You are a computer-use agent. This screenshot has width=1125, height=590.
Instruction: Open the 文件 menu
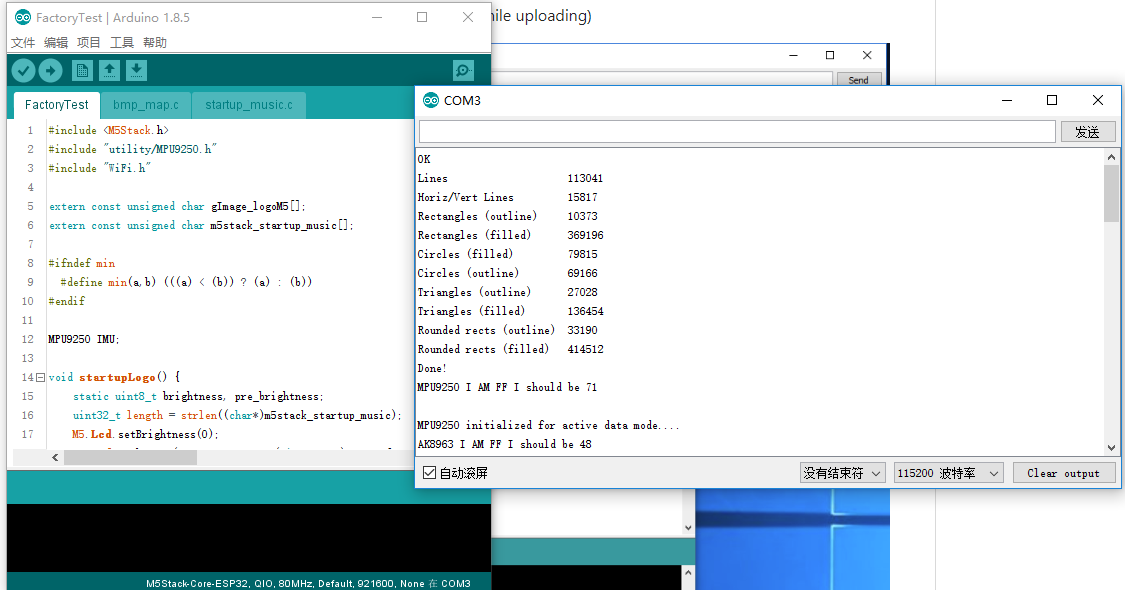point(23,42)
